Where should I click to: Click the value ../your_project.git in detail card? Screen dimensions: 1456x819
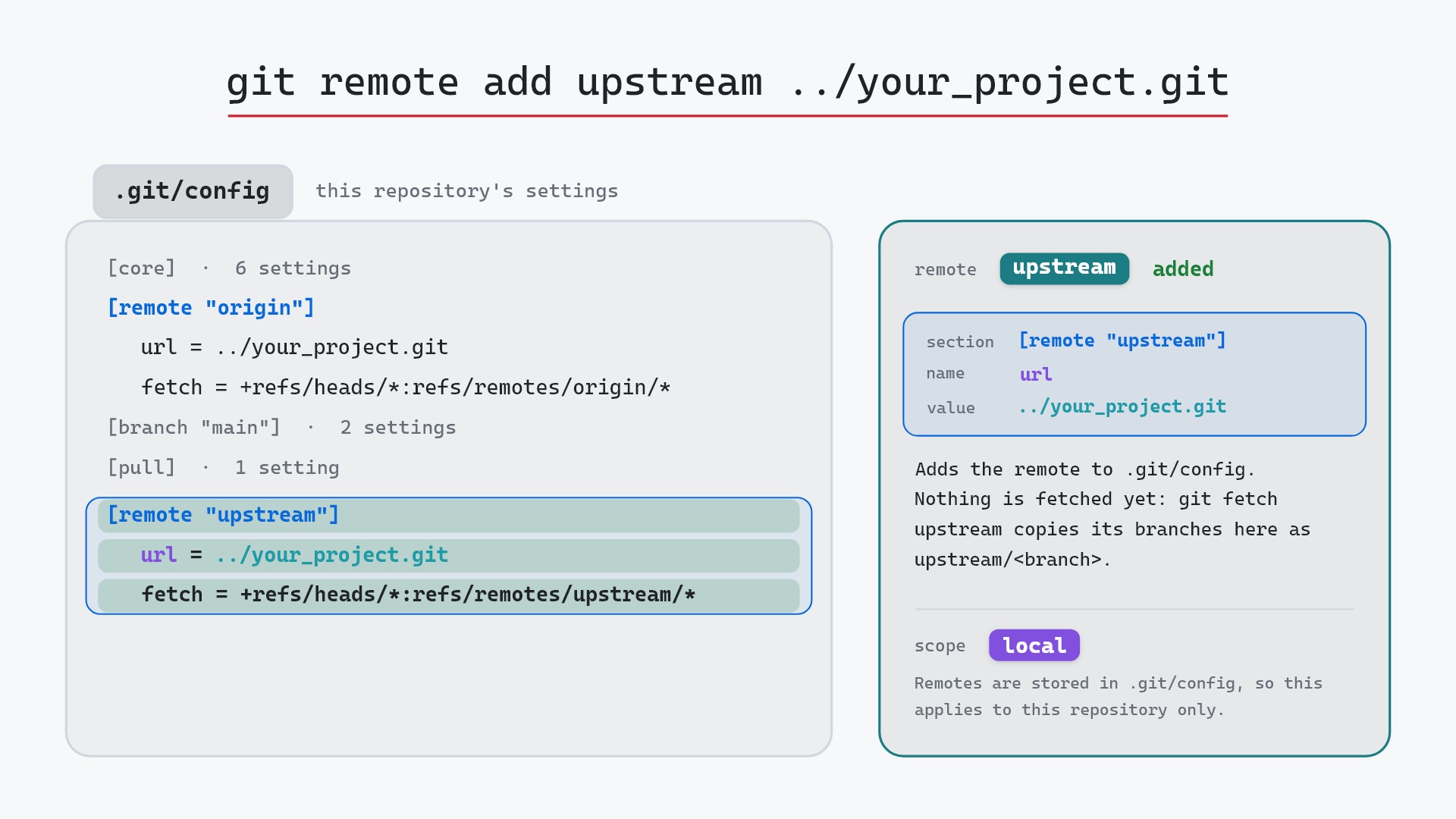1122,407
